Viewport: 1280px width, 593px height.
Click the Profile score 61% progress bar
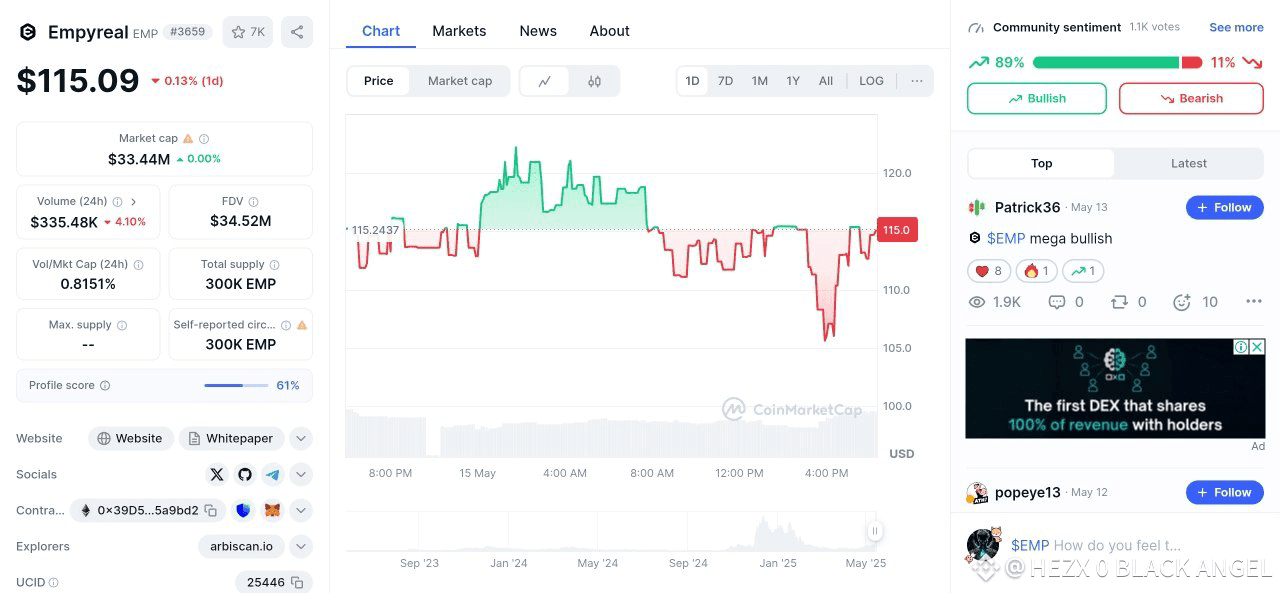coord(236,386)
